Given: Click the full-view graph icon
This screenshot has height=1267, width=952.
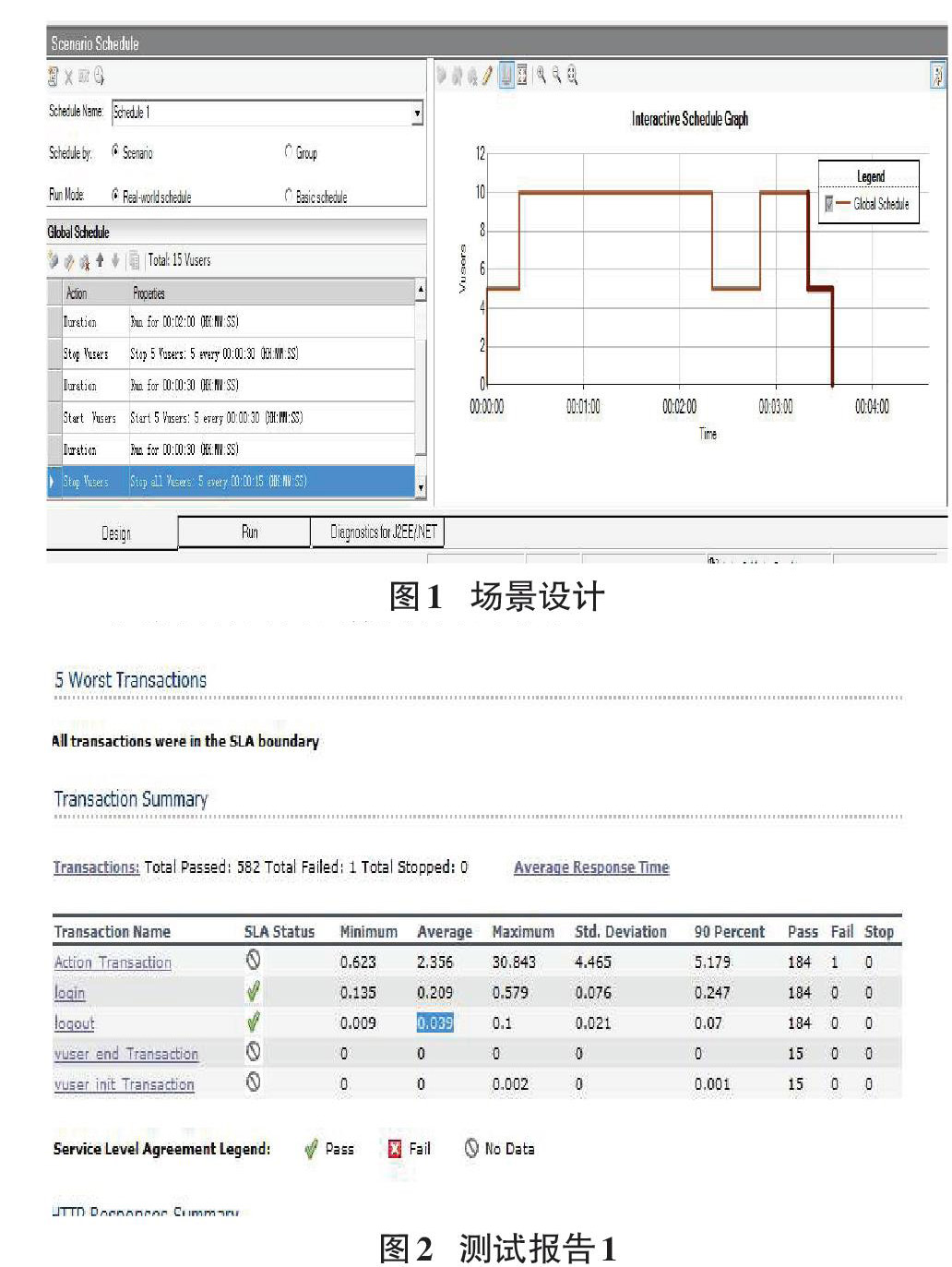Looking at the screenshot, I should coord(522,76).
